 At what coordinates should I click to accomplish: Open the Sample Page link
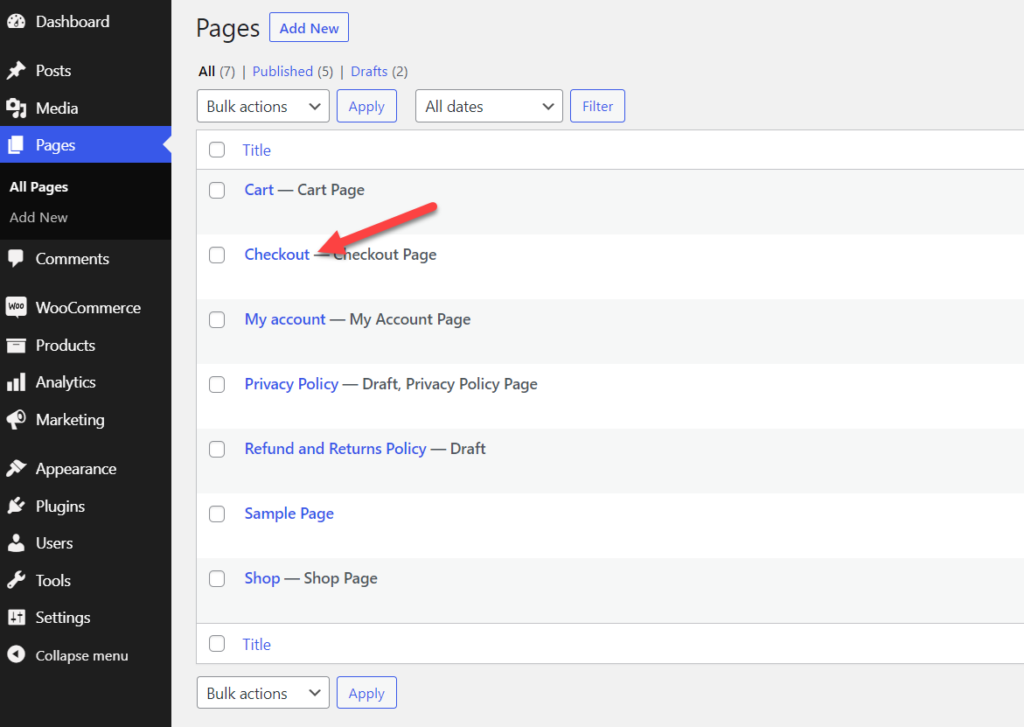[289, 513]
